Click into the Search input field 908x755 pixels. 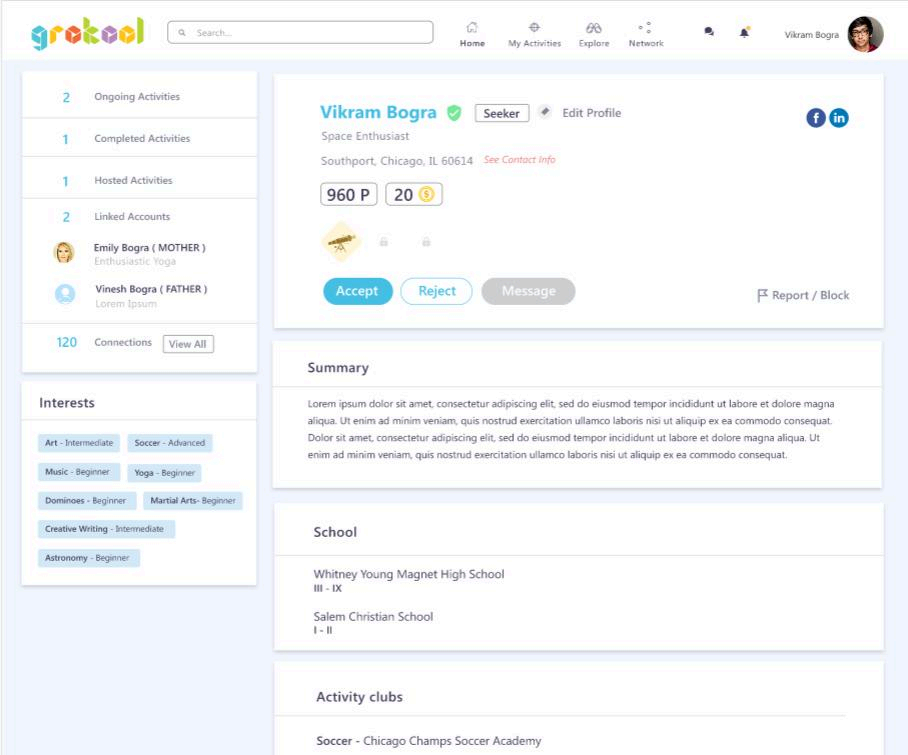point(300,33)
